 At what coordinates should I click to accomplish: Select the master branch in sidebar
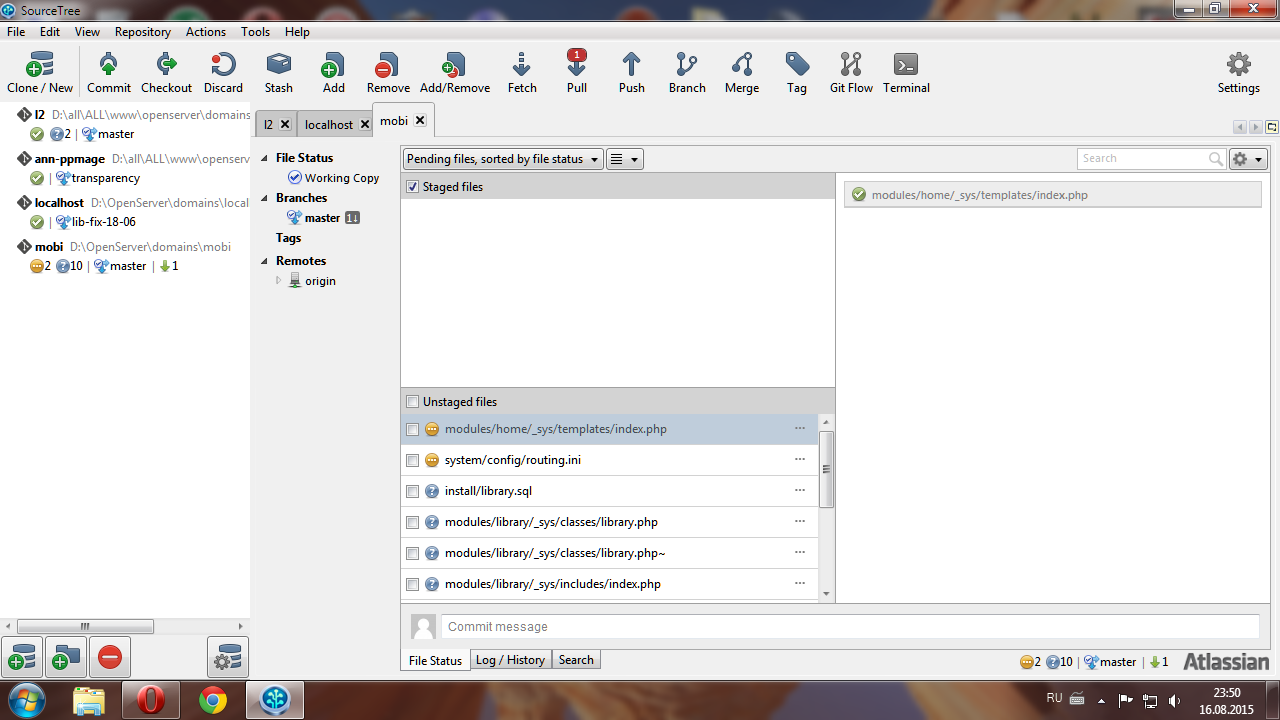click(x=322, y=218)
